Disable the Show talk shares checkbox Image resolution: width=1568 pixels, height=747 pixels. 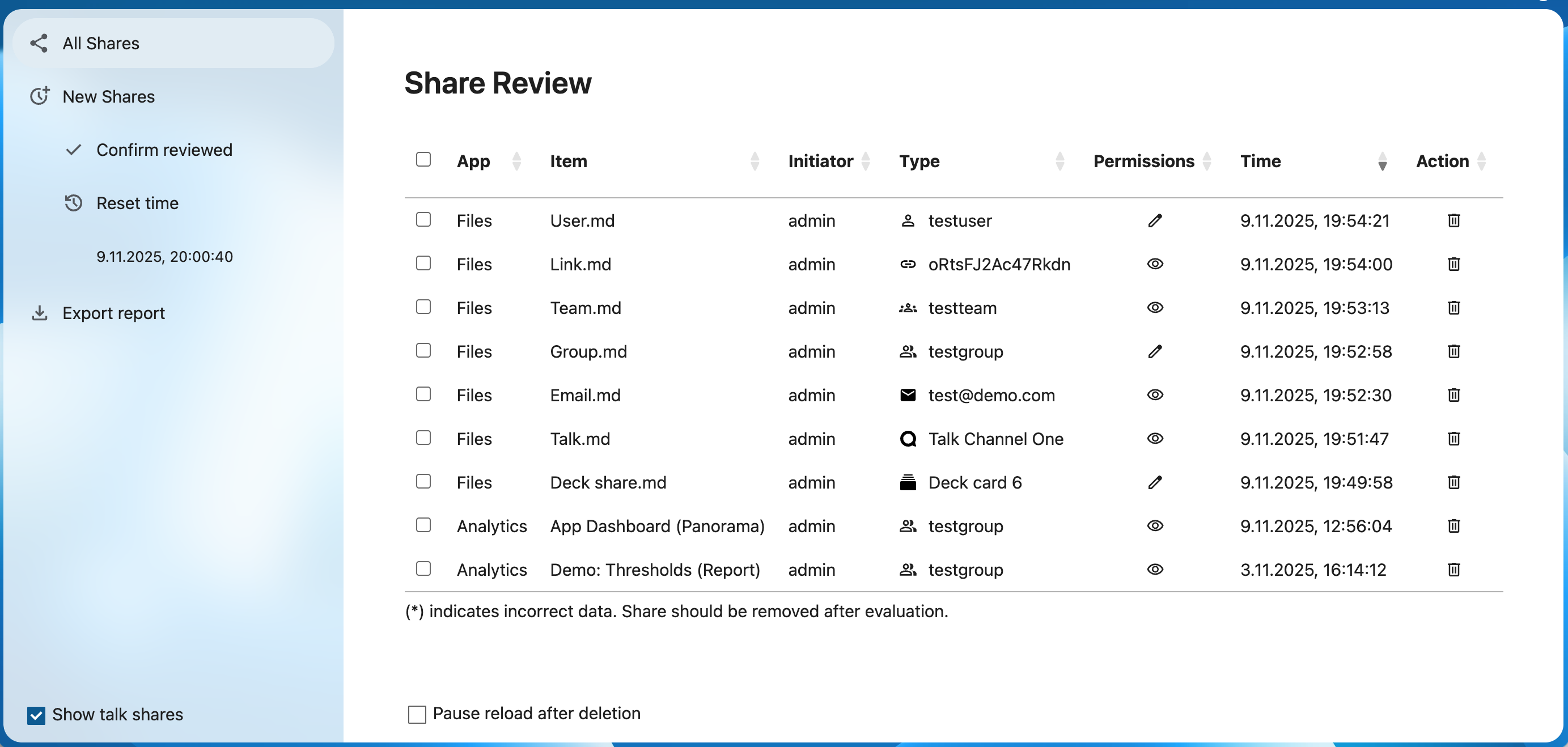click(36, 715)
